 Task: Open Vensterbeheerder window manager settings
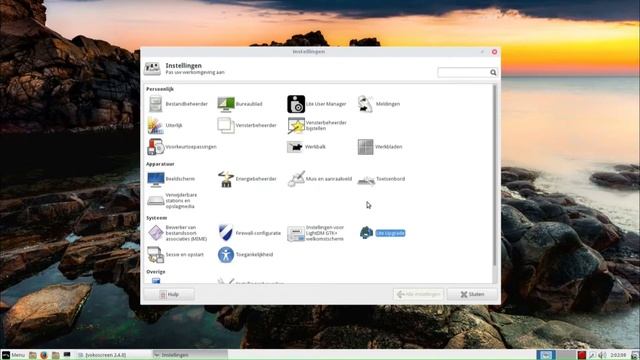[226, 125]
